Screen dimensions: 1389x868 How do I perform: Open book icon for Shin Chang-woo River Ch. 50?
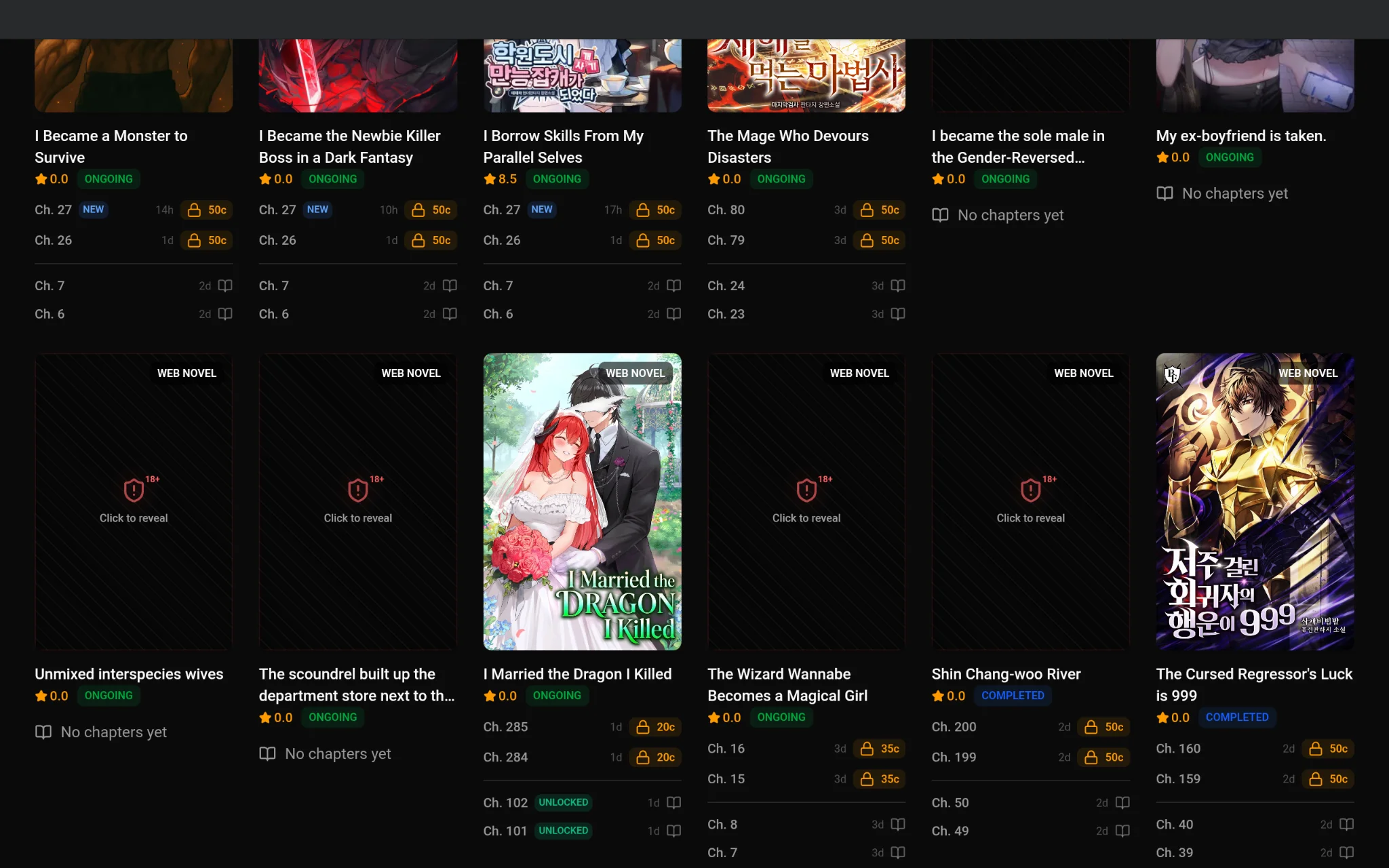pyautogui.click(x=1122, y=803)
